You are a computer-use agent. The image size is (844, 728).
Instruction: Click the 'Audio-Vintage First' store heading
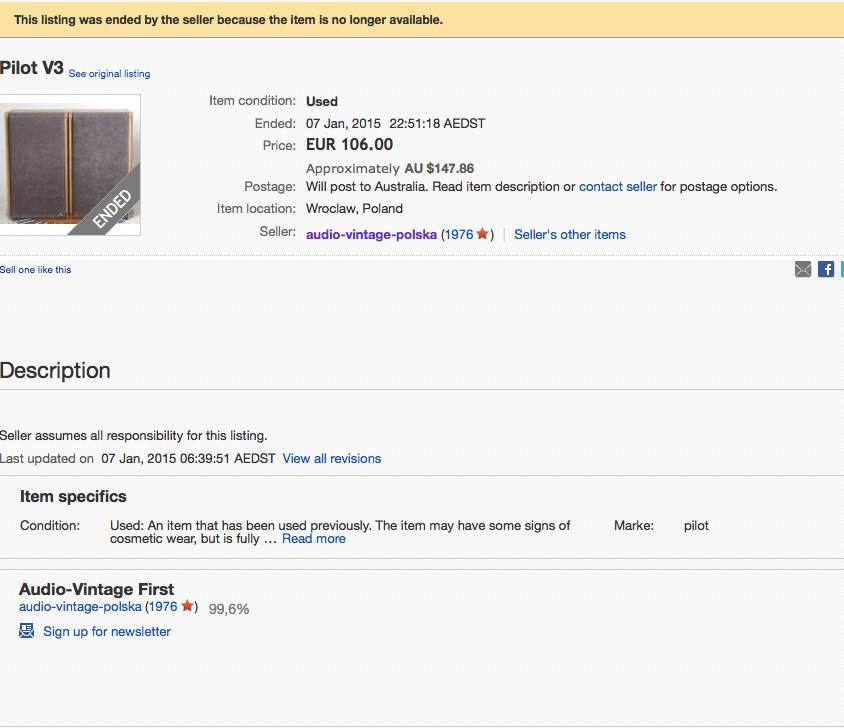(x=97, y=589)
